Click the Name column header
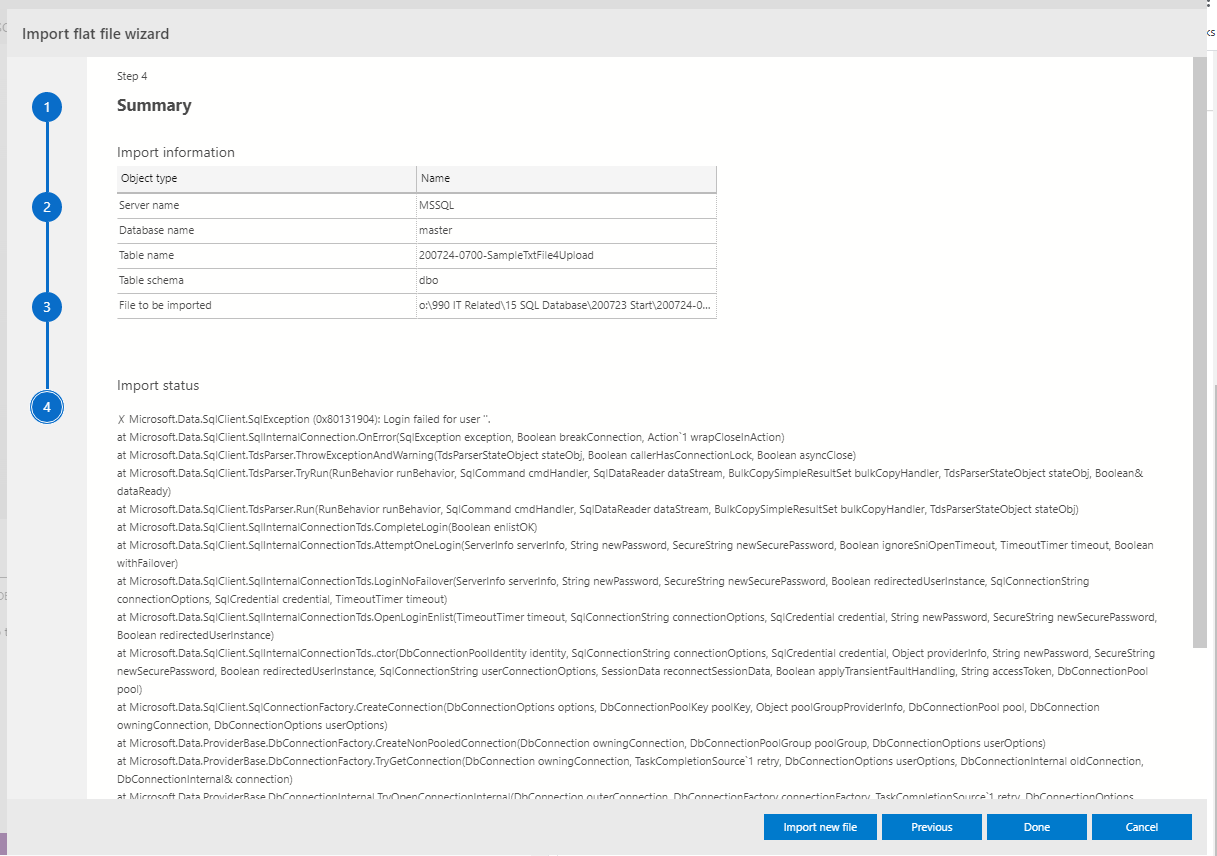 click(567, 179)
